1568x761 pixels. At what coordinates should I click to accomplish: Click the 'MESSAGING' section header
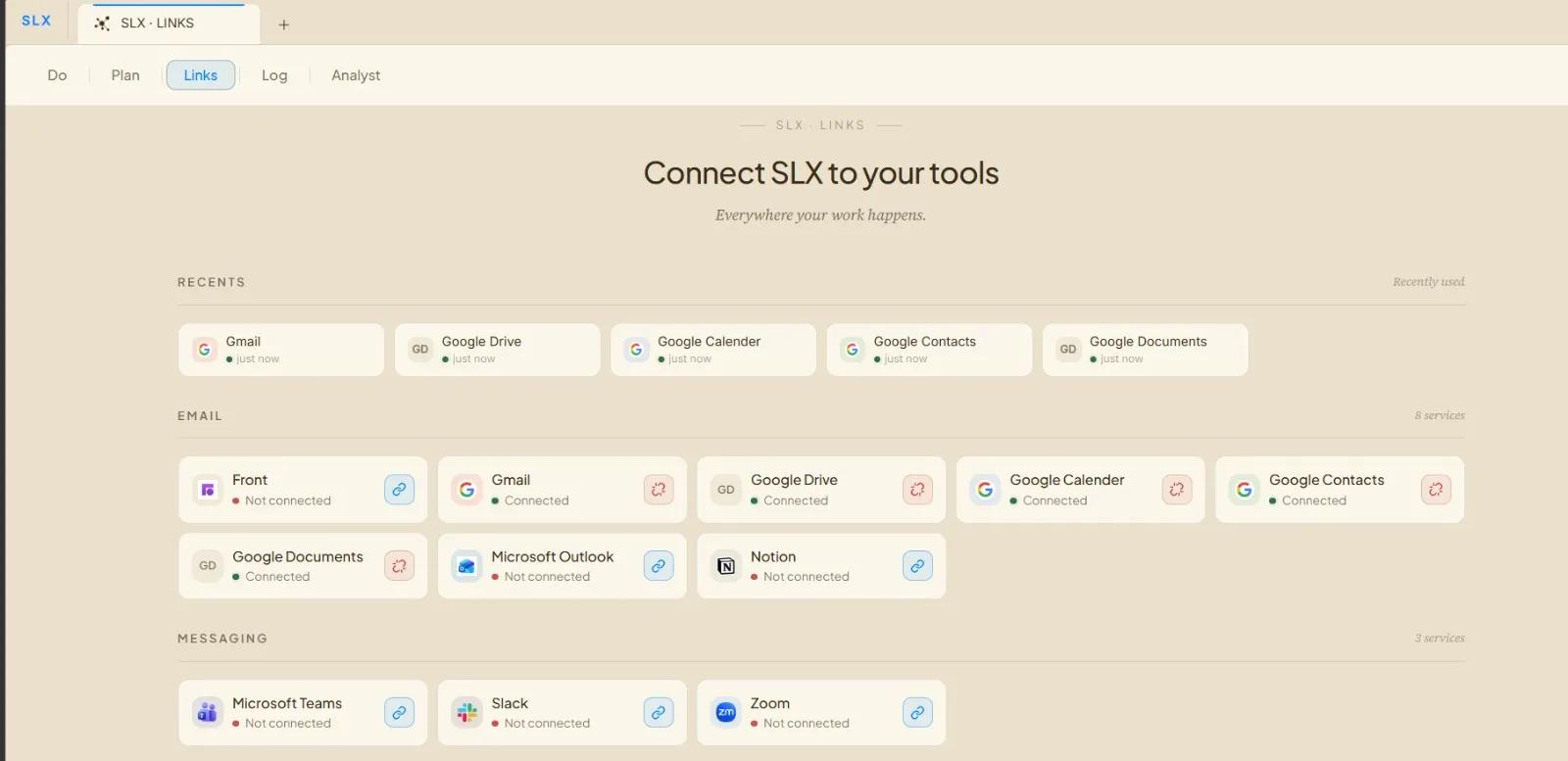pos(222,639)
